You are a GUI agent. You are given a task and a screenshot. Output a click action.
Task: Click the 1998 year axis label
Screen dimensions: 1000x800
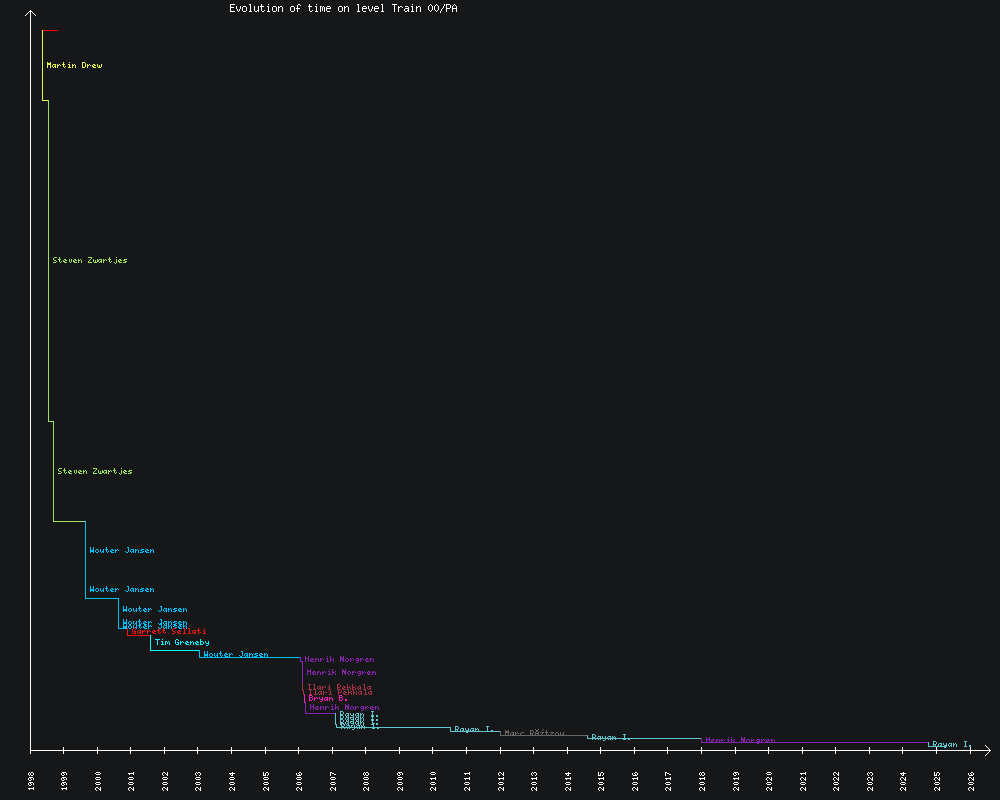point(31,781)
